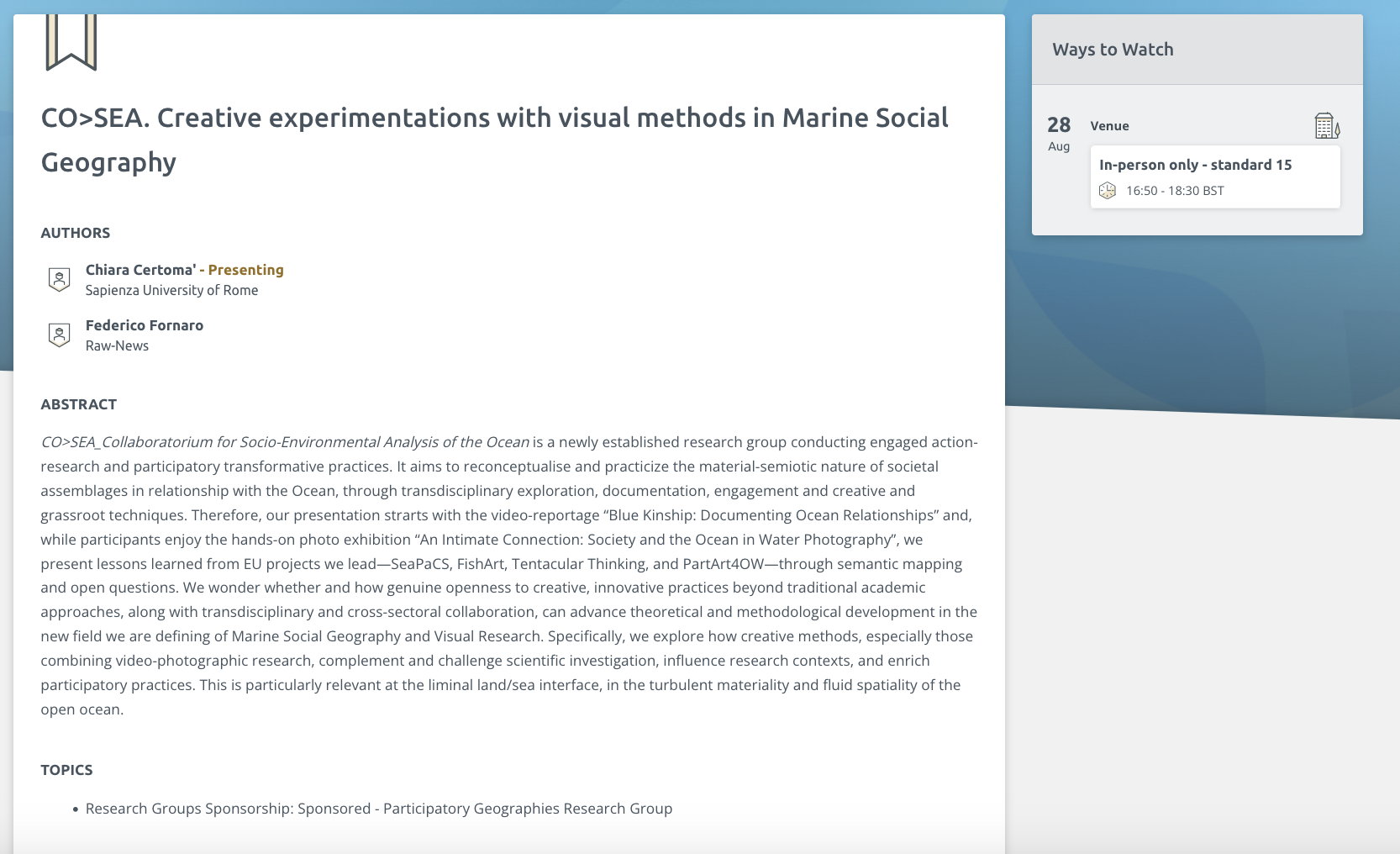Viewport: 1400px width, 854px height.
Task: Click the AUTHORS section heading
Action: (x=76, y=233)
